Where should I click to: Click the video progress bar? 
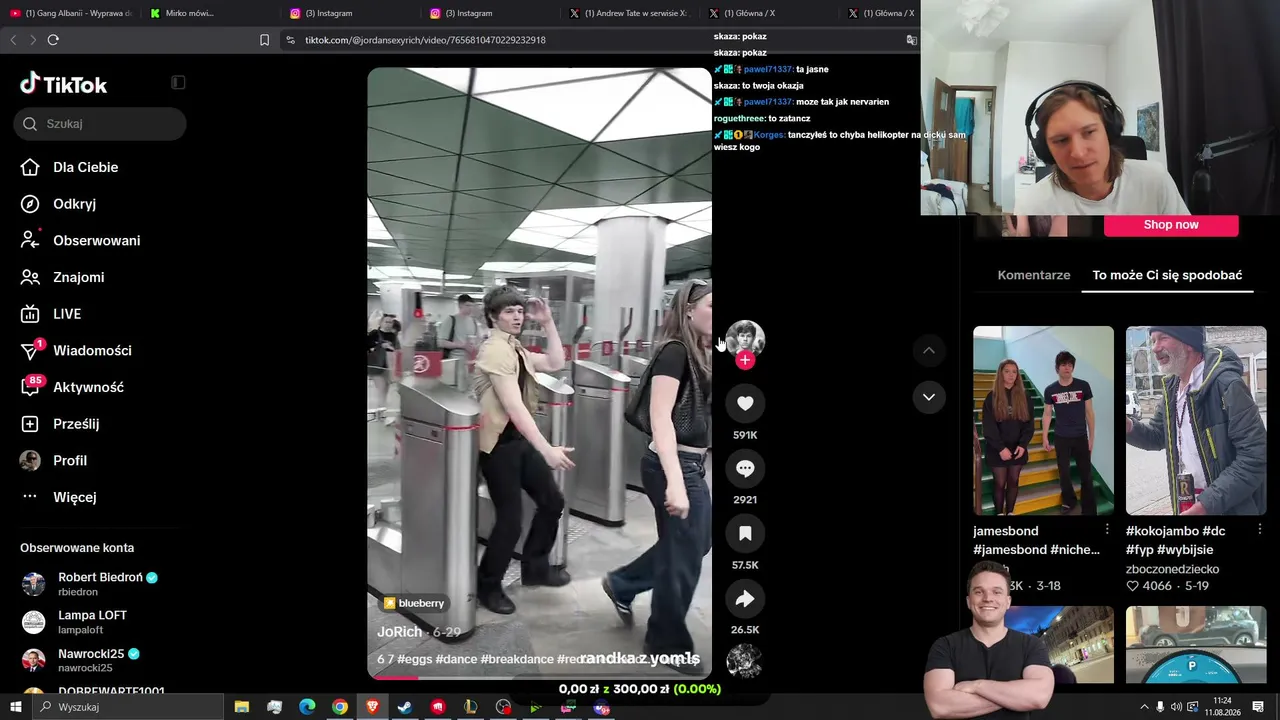pyautogui.click(x=539, y=677)
